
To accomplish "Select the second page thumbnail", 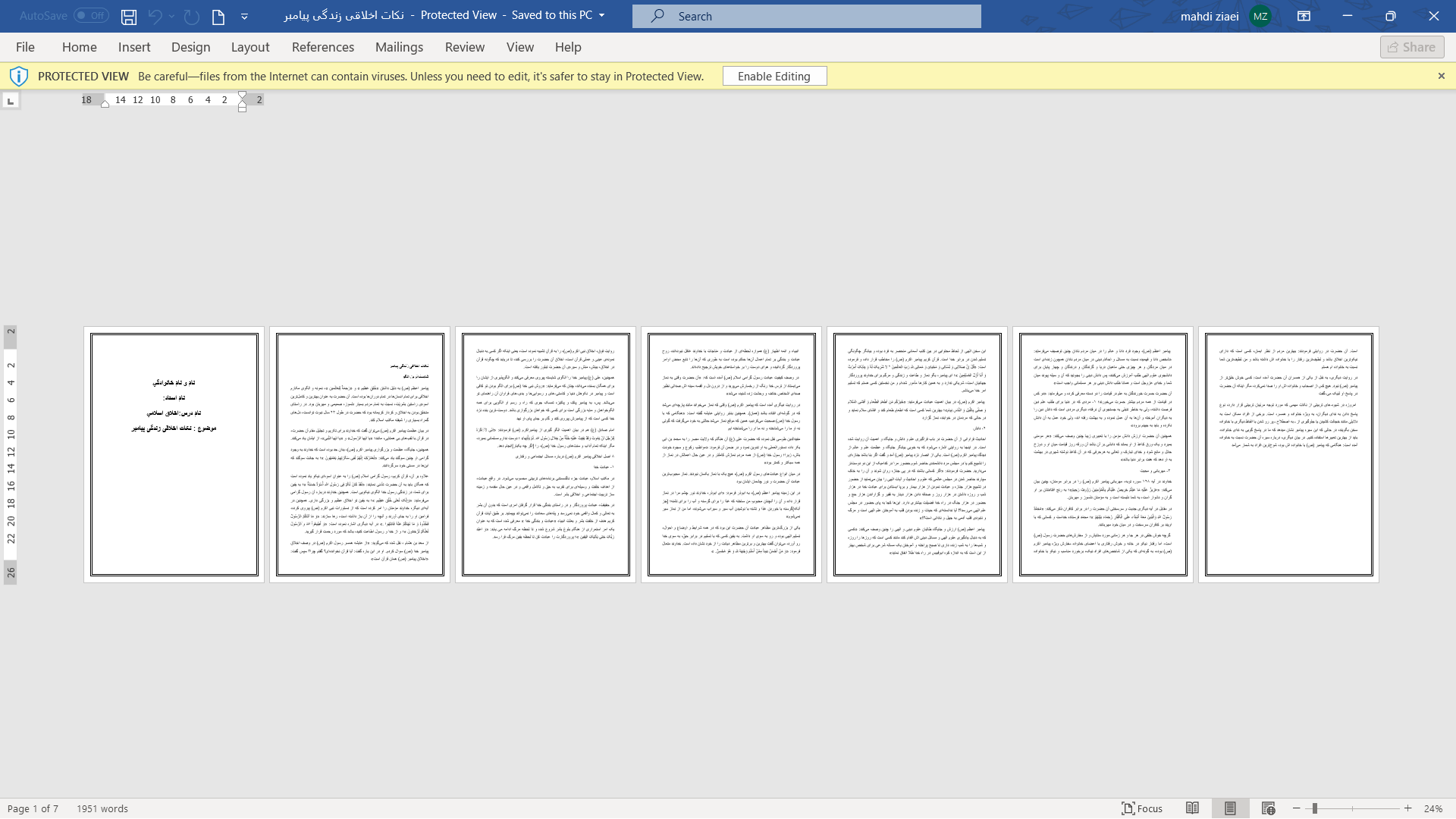I will [360, 455].
